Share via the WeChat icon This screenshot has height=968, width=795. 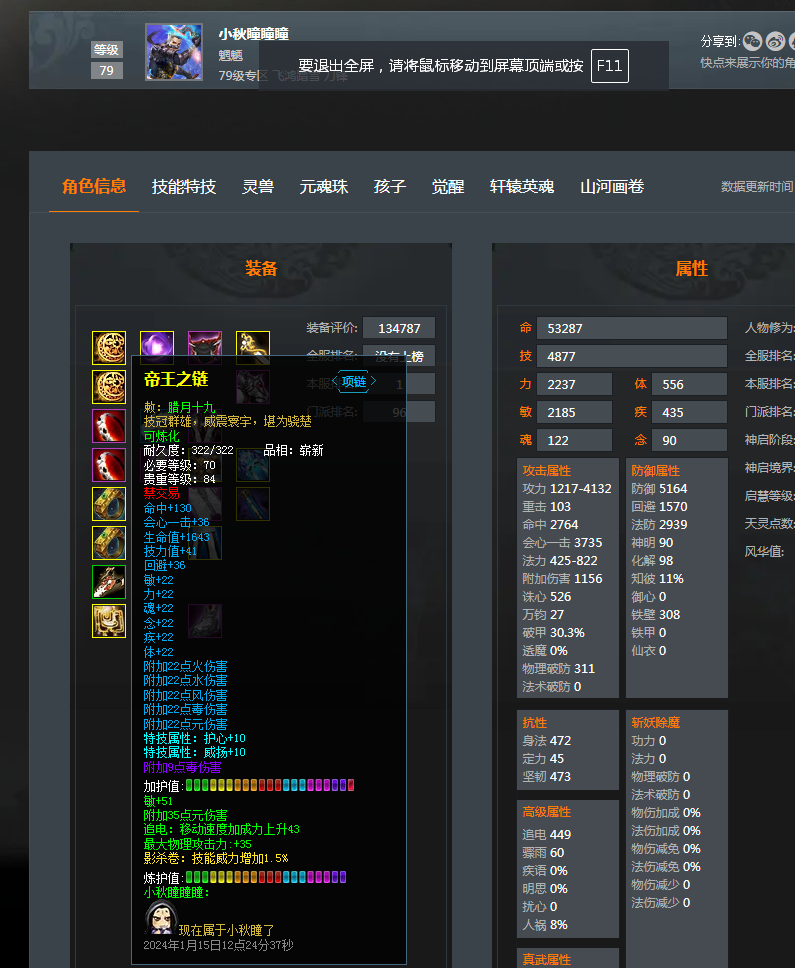coord(752,41)
